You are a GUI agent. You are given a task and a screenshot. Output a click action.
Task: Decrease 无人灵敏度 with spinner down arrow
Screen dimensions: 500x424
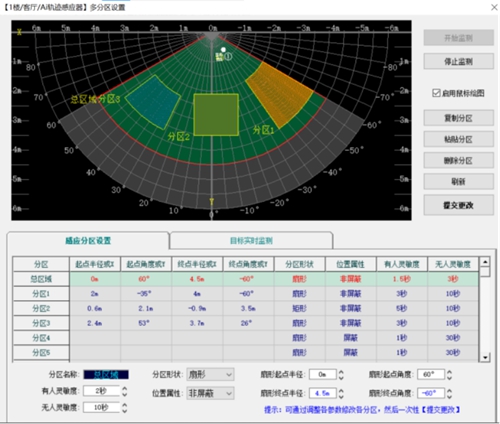click(125, 410)
